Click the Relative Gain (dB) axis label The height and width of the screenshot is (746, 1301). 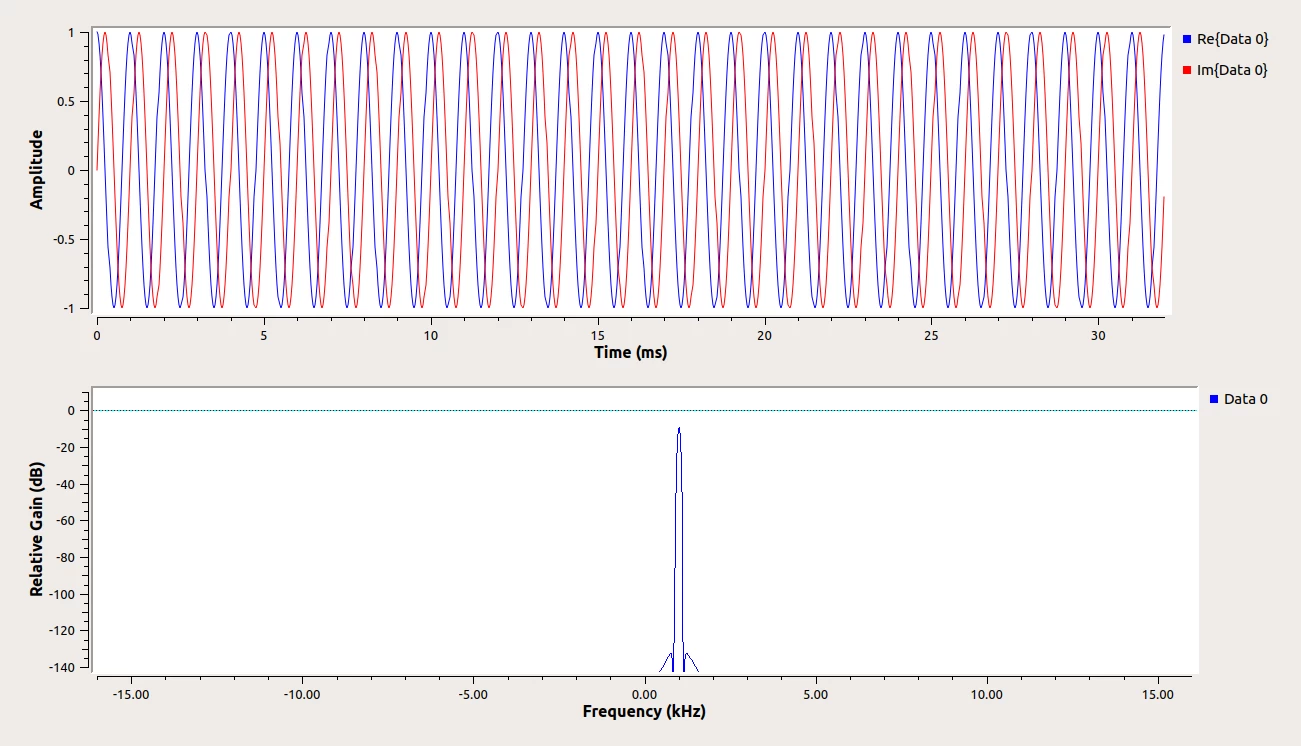coord(37,530)
